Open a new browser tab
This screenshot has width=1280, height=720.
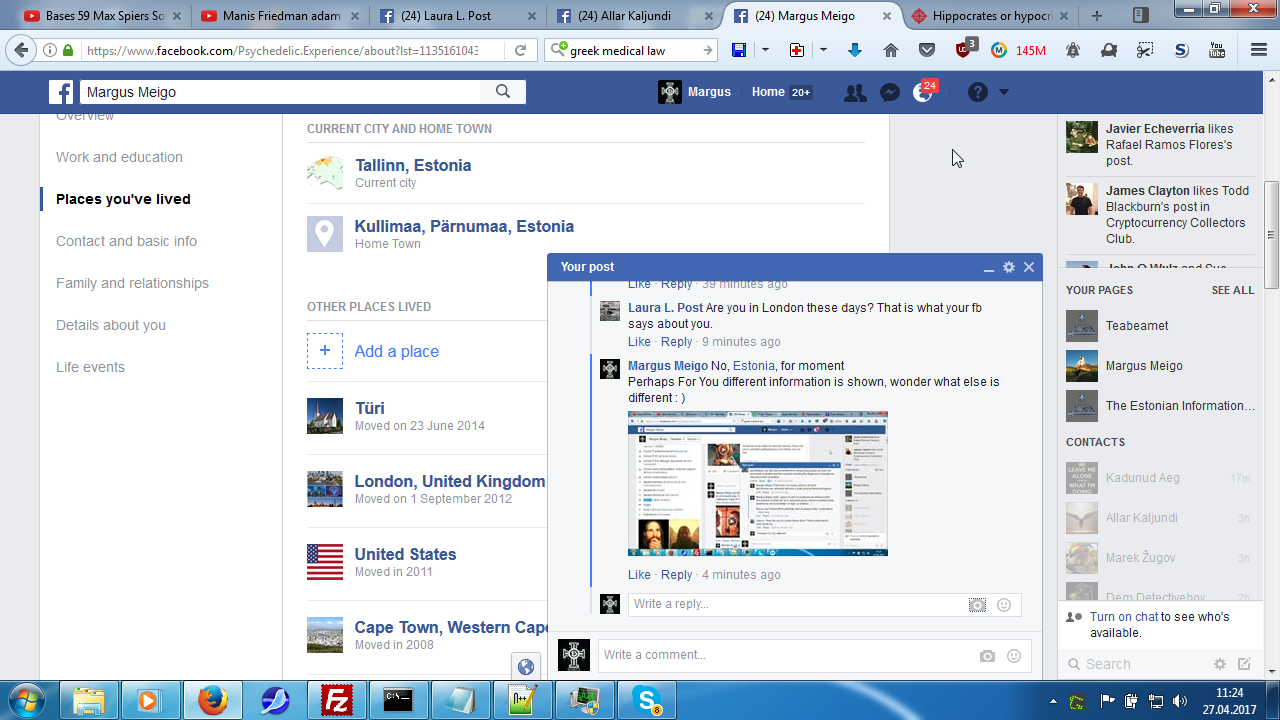pyautogui.click(x=1097, y=16)
